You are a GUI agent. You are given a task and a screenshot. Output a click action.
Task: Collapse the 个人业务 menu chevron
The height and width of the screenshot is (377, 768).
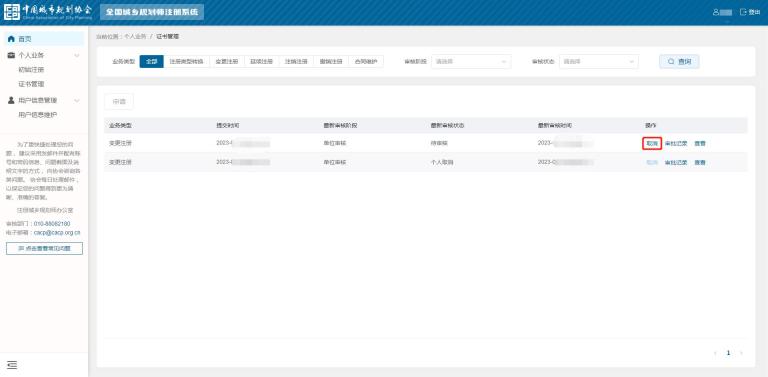pyautogui.click(x=77, y=56)
